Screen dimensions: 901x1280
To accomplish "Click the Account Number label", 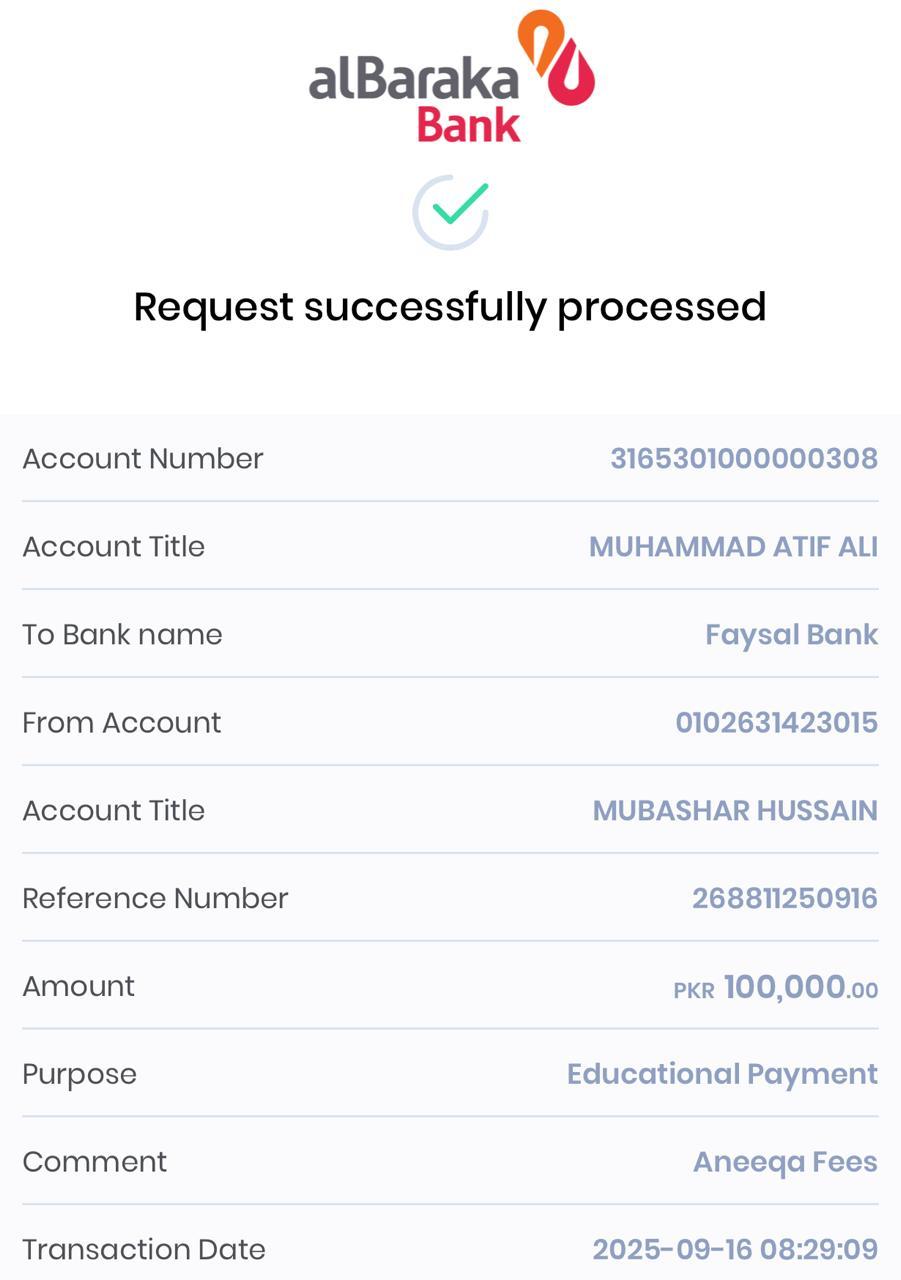I will [x=143, y=459].
